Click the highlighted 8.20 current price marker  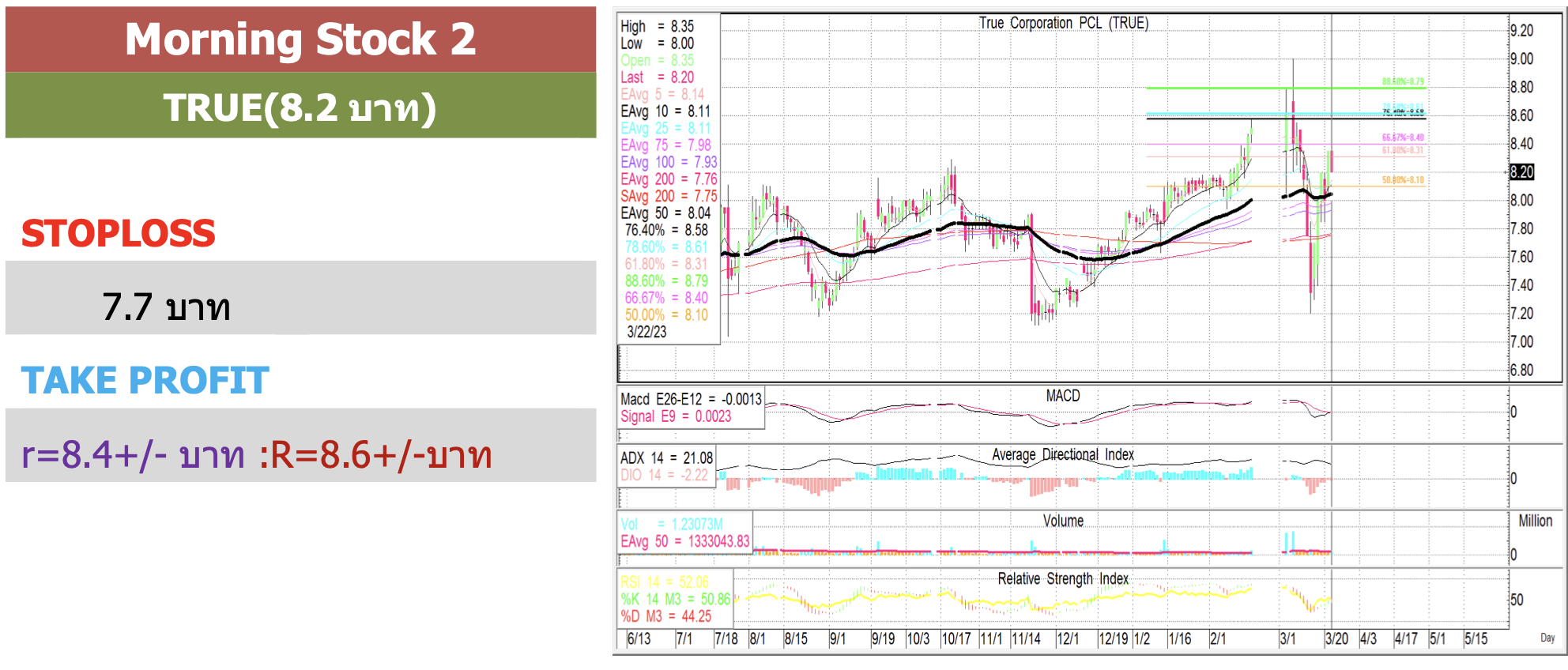1522,171
